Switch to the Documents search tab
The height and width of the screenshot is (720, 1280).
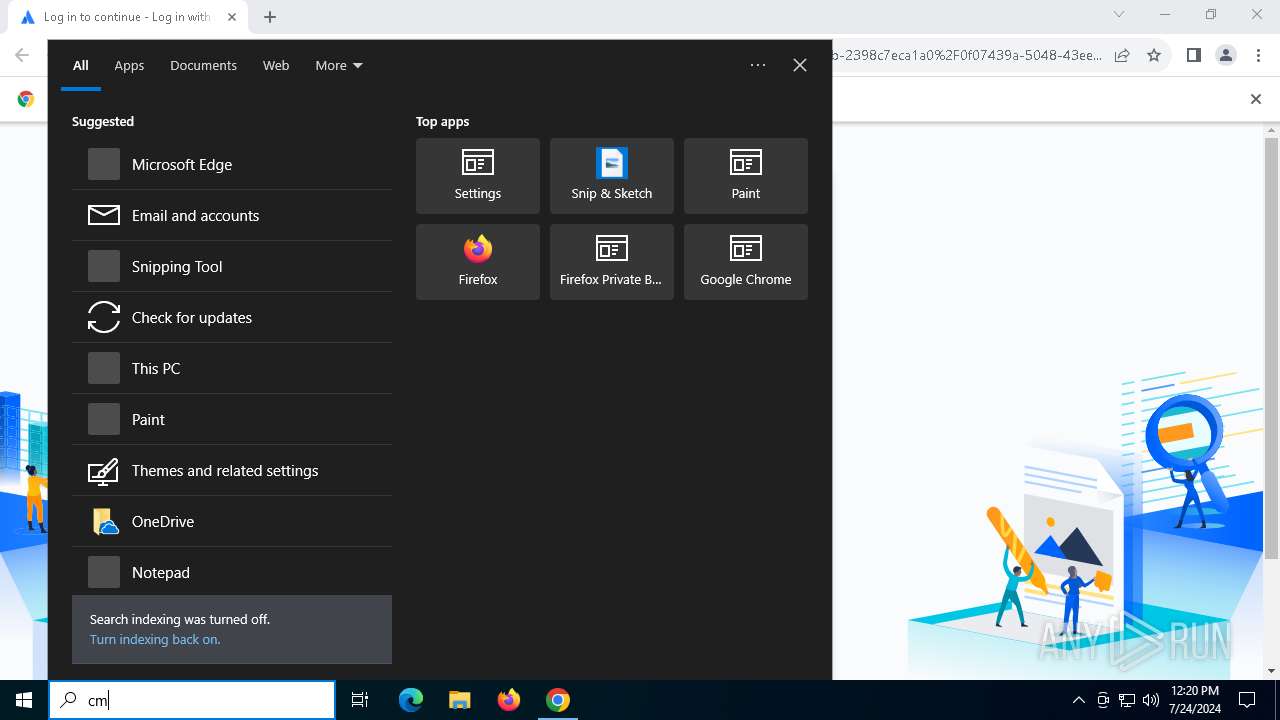203,65
